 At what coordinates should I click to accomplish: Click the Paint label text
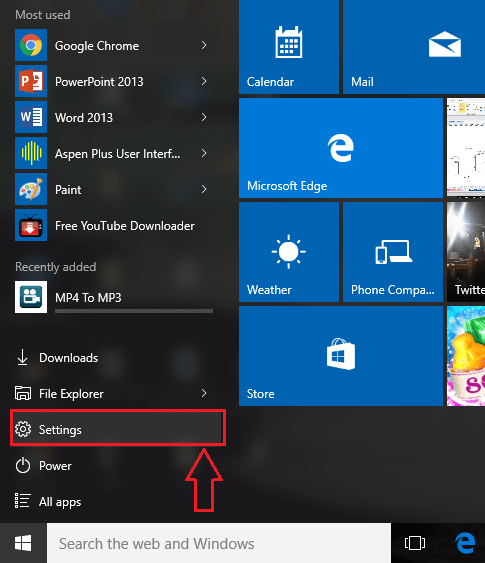point(68,190)
